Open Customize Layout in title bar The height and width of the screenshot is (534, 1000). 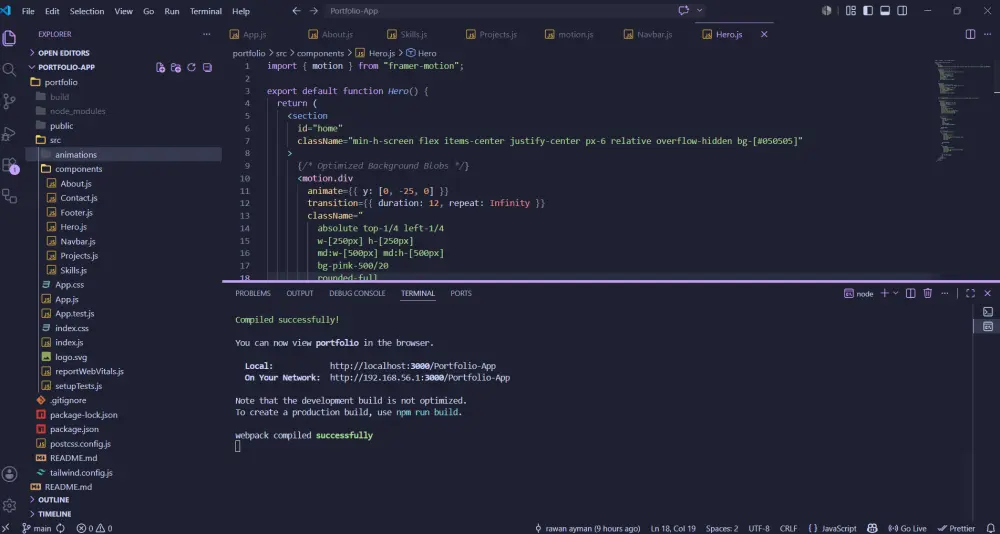(x=851, y=11)
